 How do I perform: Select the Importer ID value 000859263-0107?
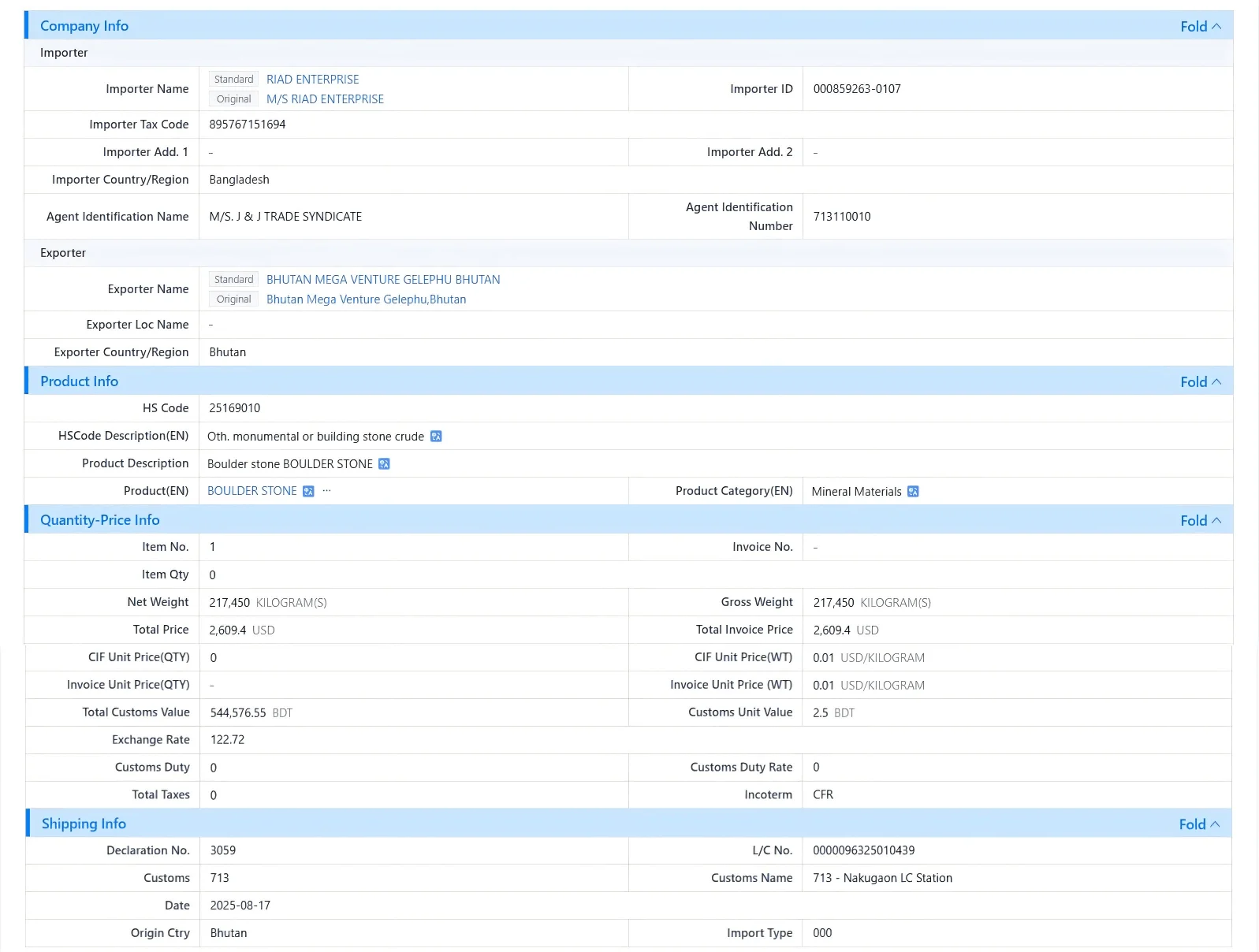tap(857, 89)
